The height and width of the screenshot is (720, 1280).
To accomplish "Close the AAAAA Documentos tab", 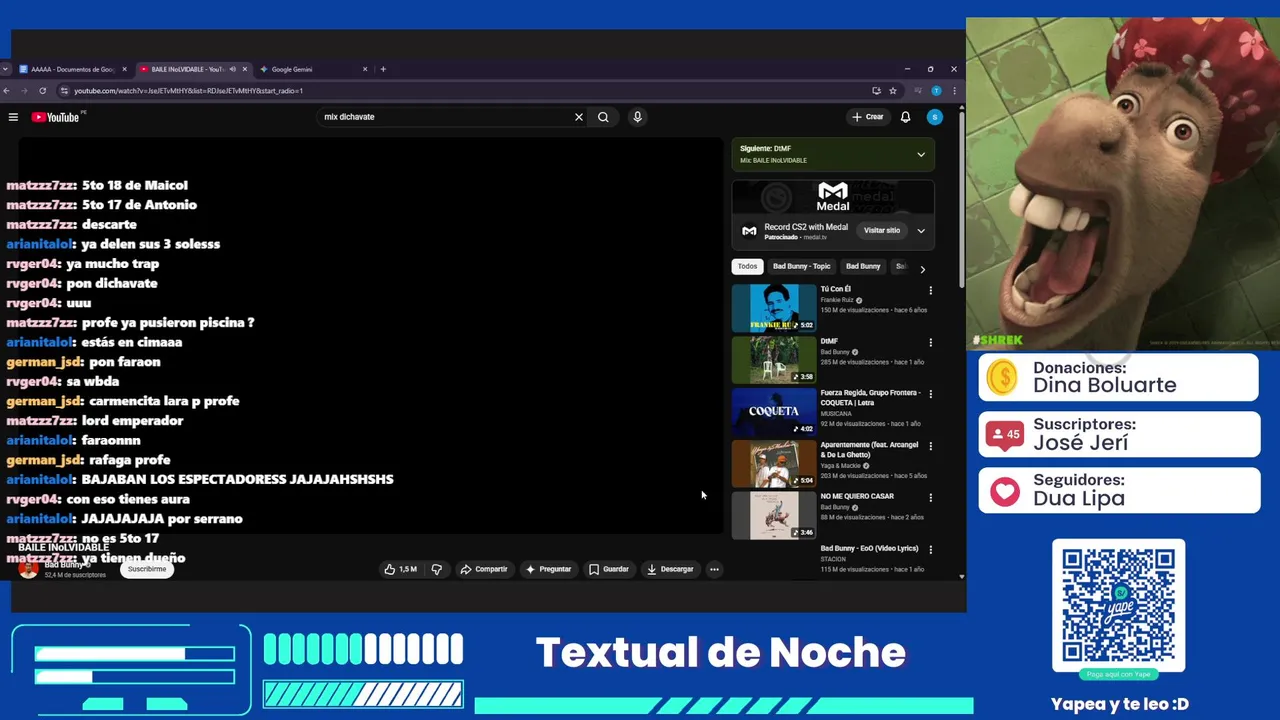I will (x=125, y=69).
